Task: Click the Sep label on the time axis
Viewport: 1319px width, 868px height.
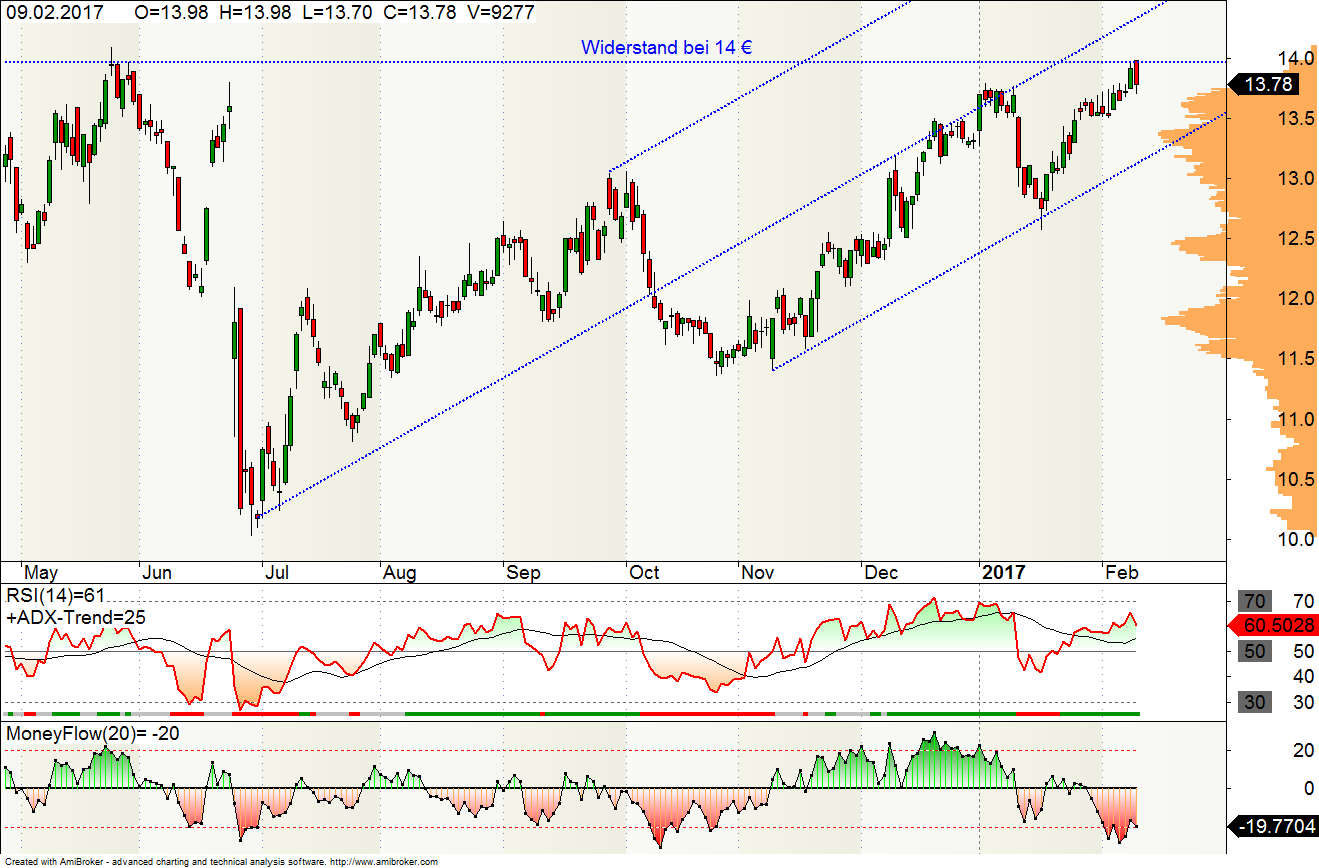Action: click(522, 573)
